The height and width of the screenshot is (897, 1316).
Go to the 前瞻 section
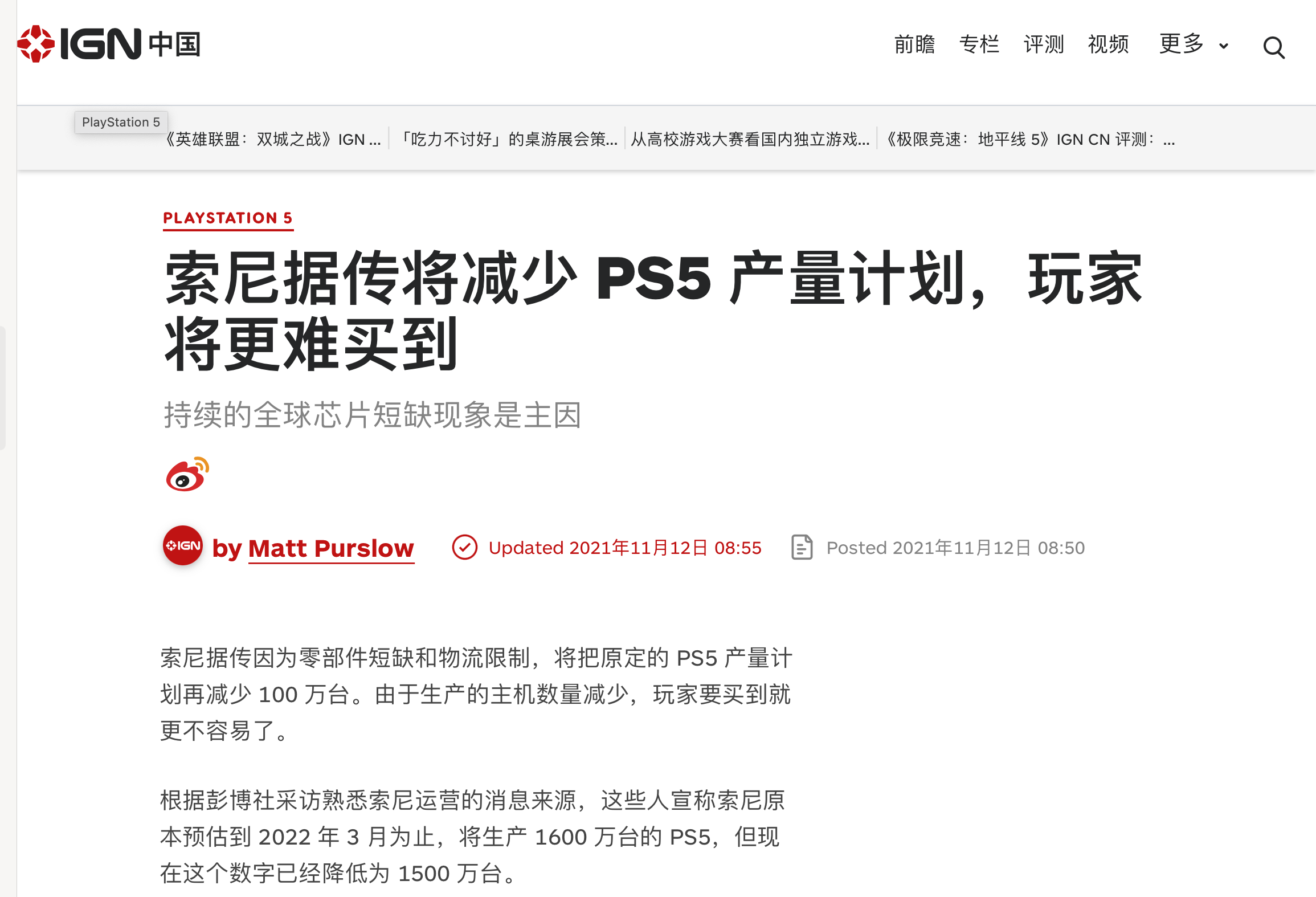914,44
